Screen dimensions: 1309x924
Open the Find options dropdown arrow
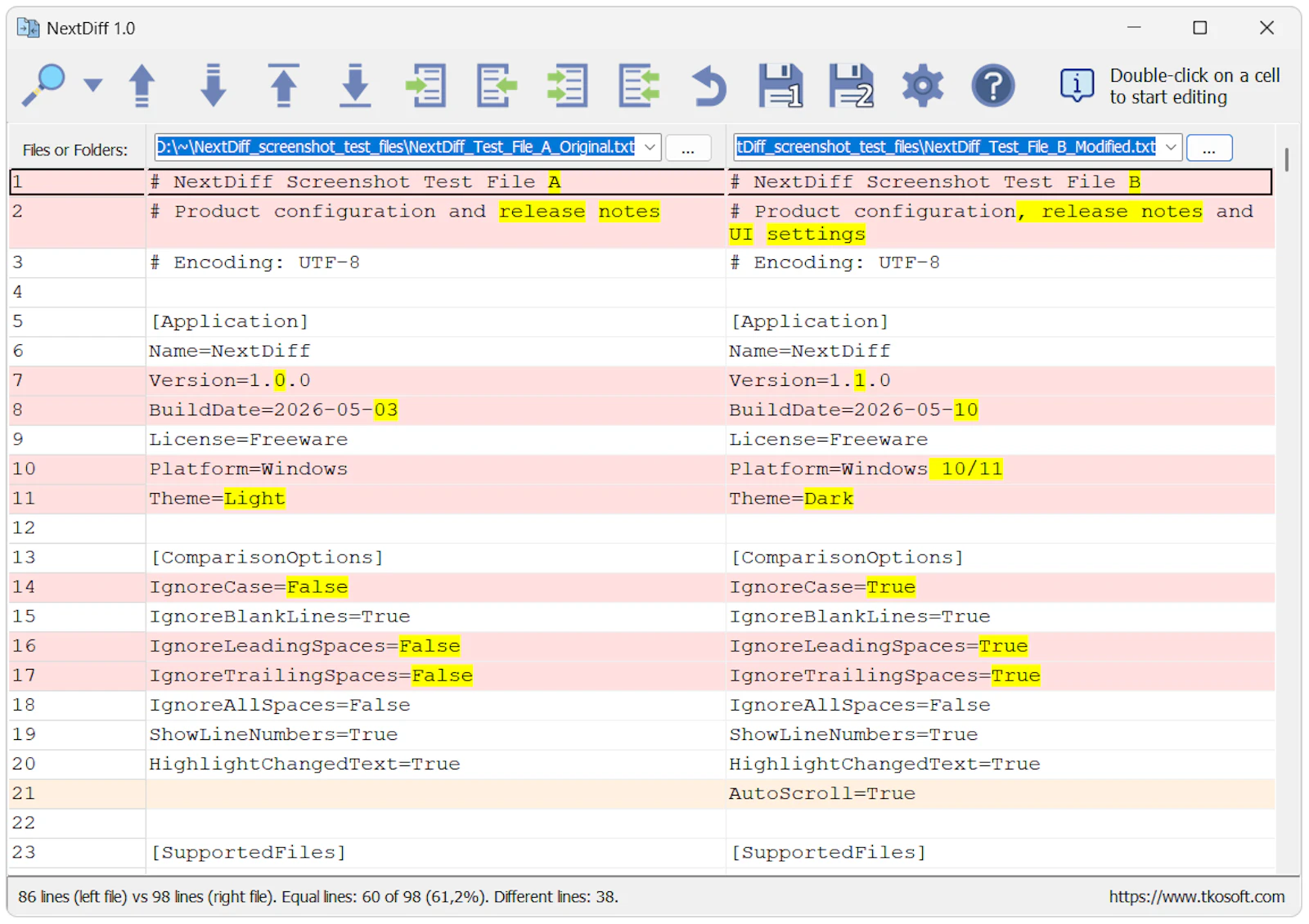coord(93,85)
